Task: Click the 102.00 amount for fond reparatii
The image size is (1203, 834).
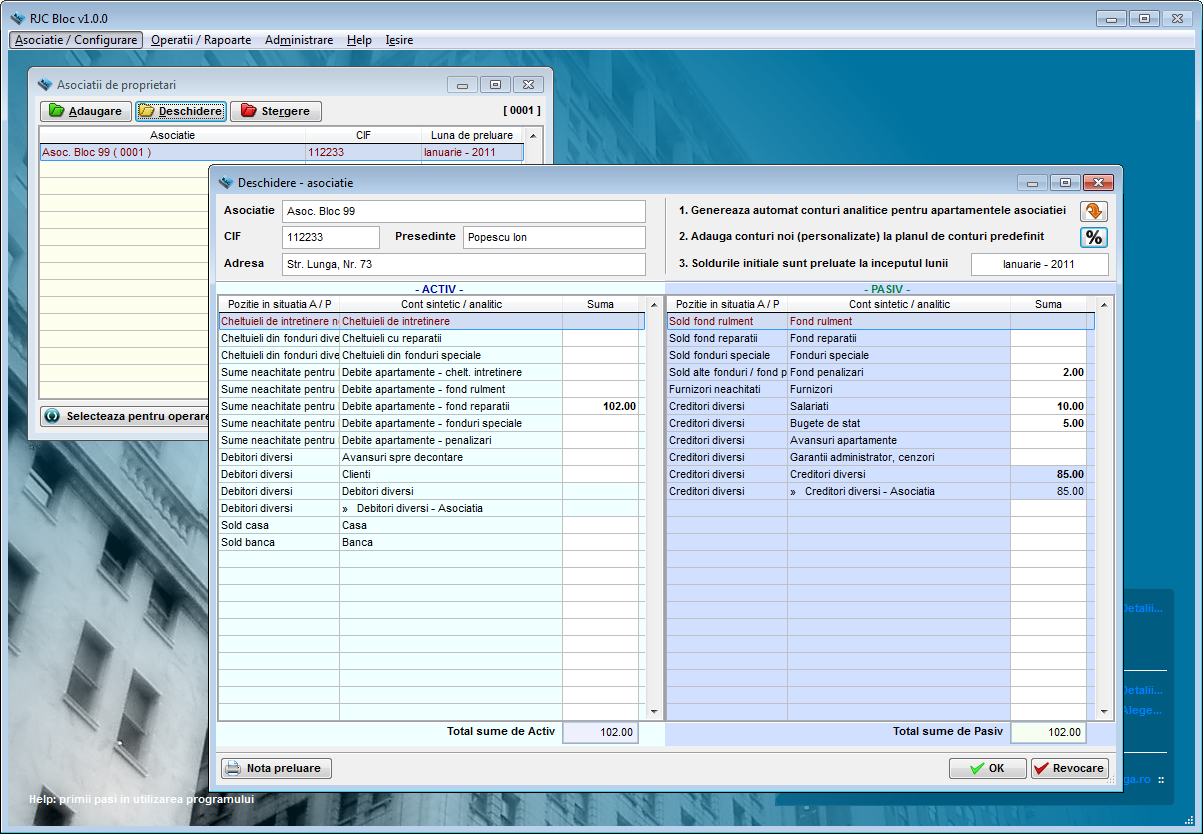Action: (600, 406)
